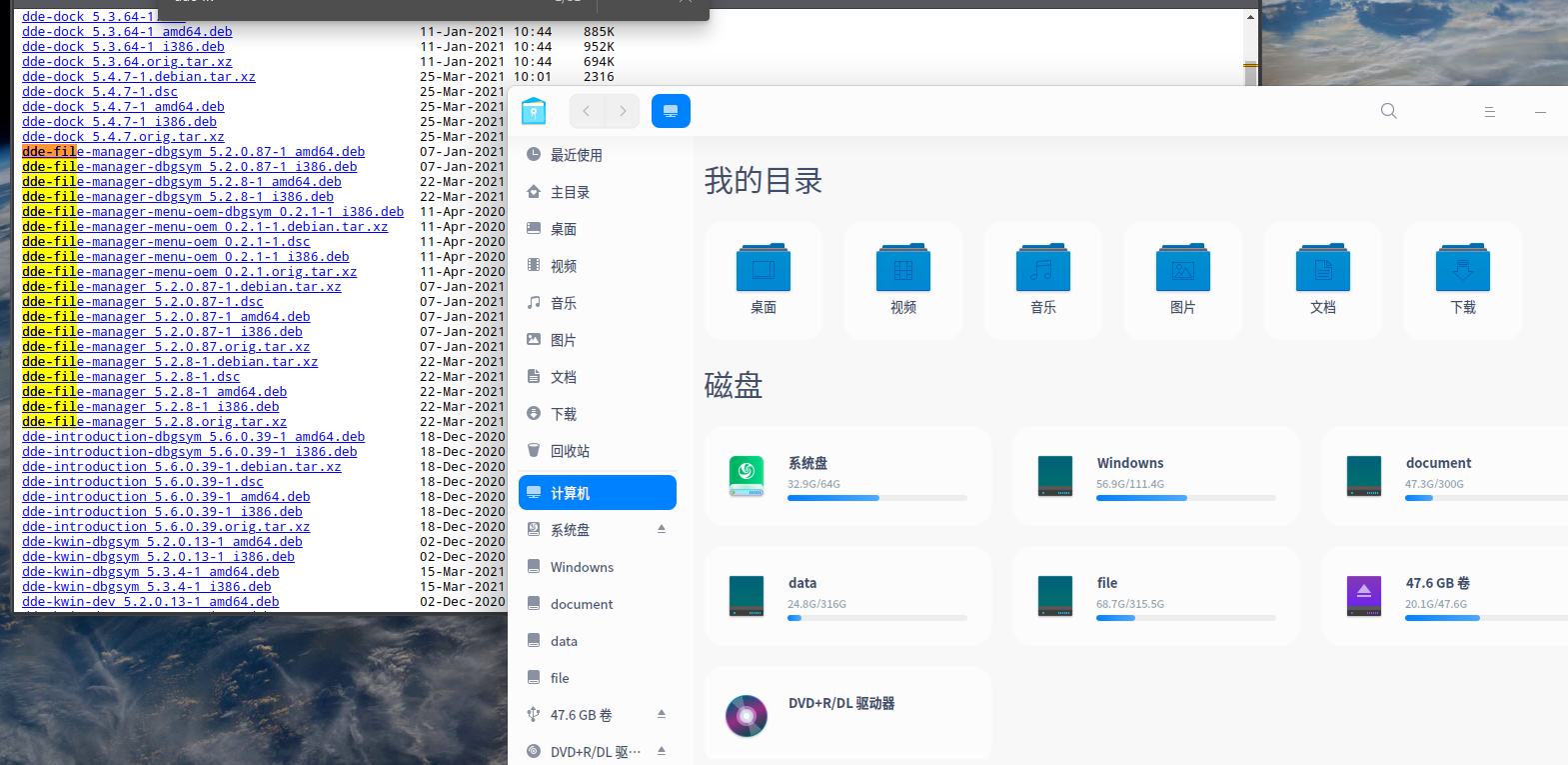Click the 11-Jan-2021 10:44 date for dde-dock amd64

point(486,32)
